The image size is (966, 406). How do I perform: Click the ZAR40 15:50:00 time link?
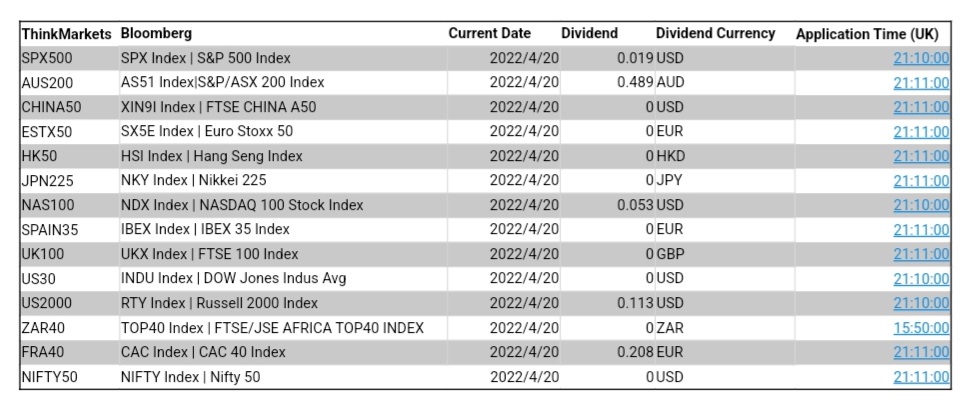(921, 327)
